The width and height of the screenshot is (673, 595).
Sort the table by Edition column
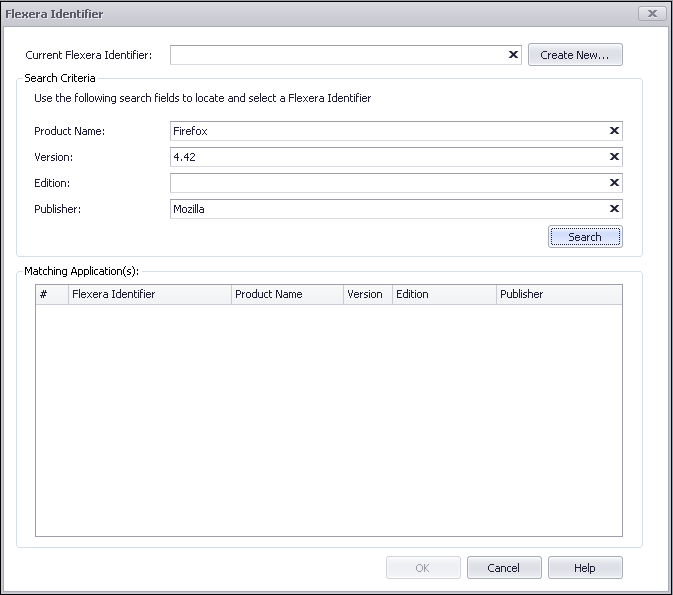(x=443, y=294)
